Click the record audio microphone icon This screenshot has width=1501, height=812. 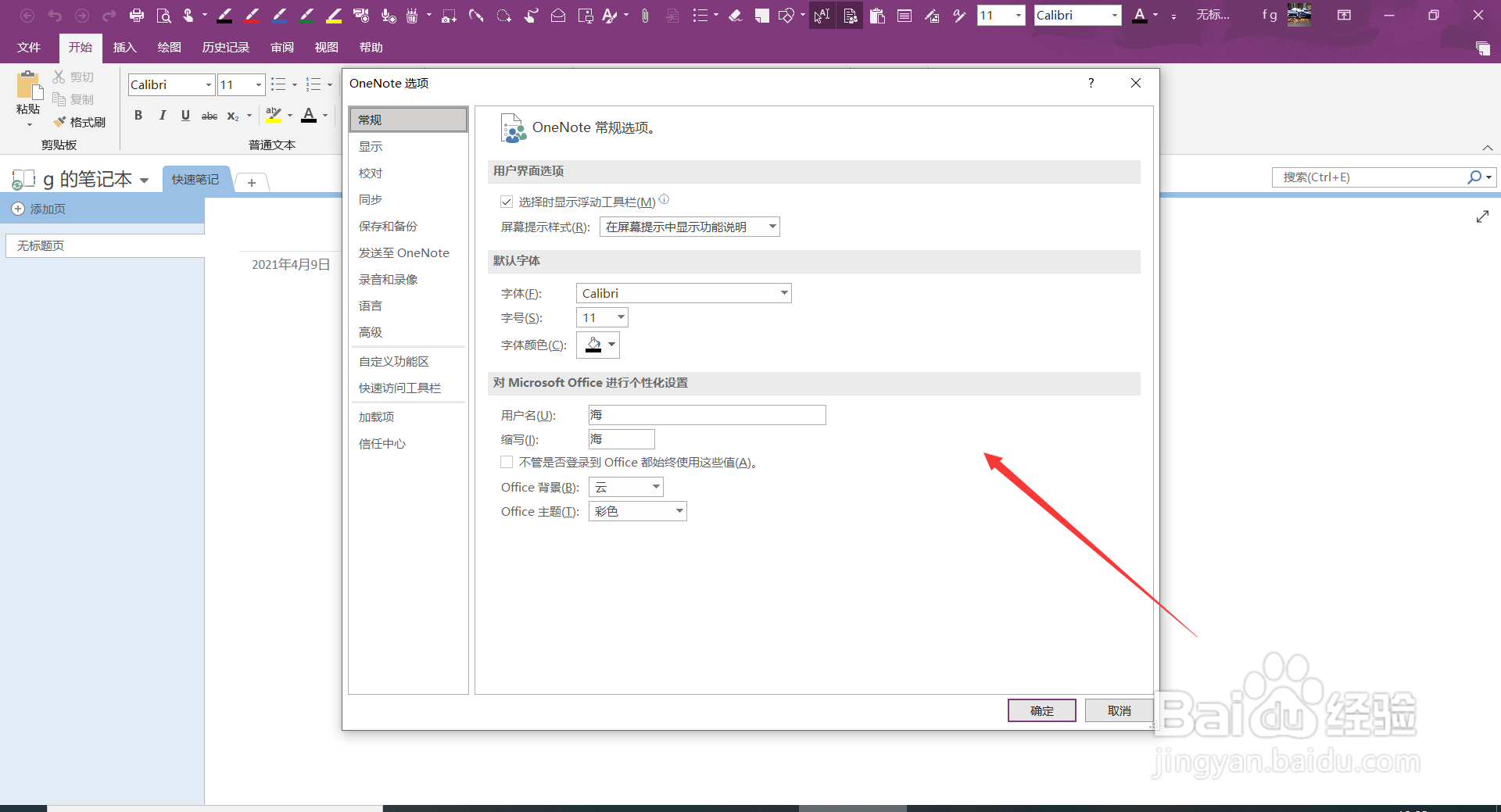(389, 15)
